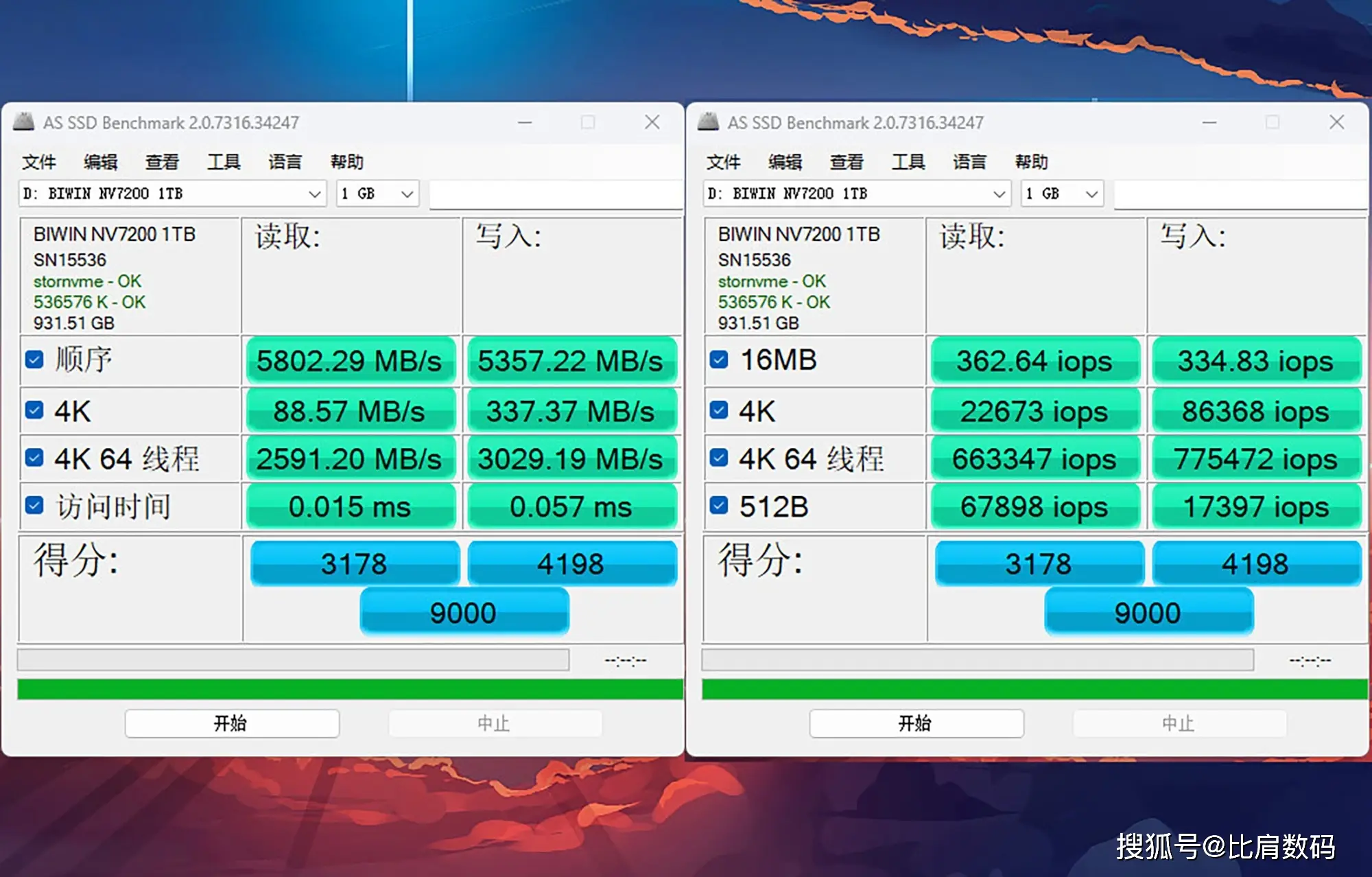The width and height of the screenshot is (1372, 877).
Task: Click AS SSD app icon in right window
Action: tap(708, 122)
